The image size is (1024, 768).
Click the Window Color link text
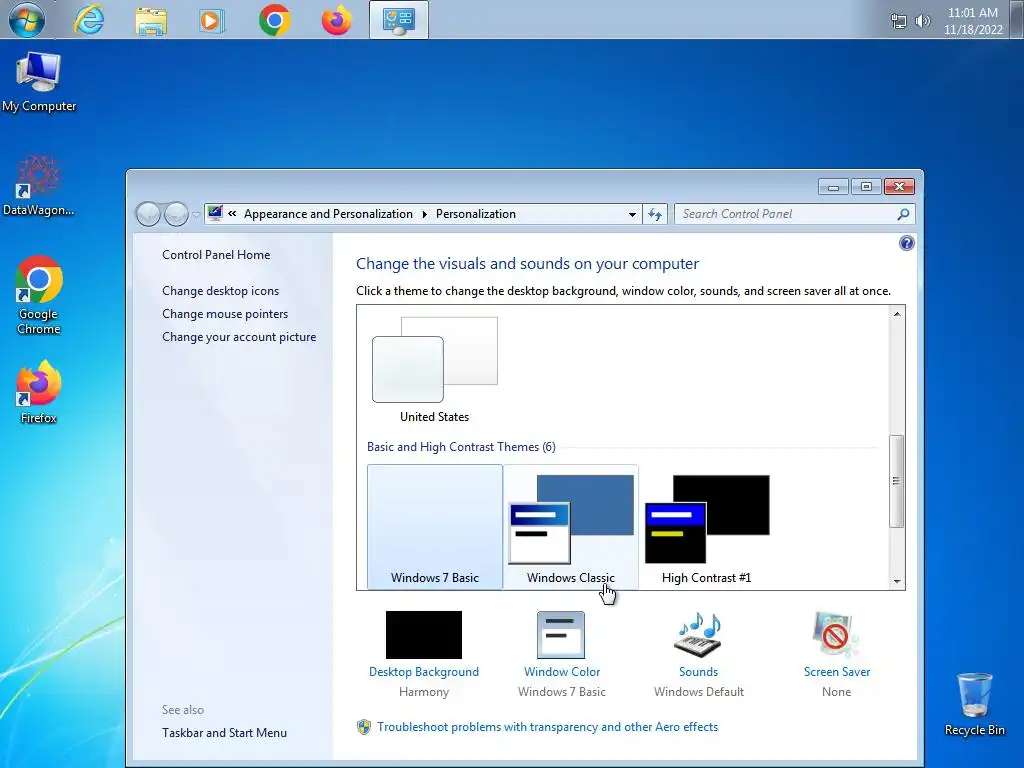click(x=562, y=672)
